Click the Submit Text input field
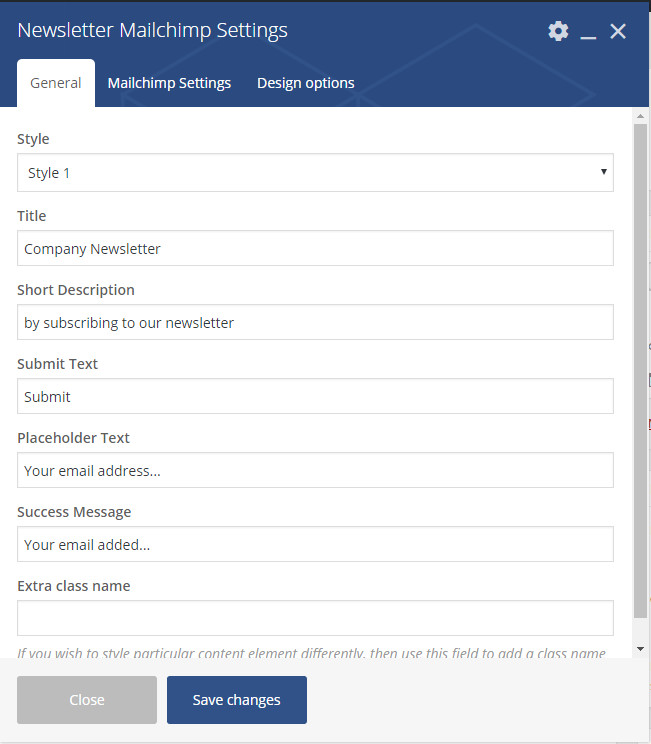Viewport: 651px width, 744px height. coord(315,396)
